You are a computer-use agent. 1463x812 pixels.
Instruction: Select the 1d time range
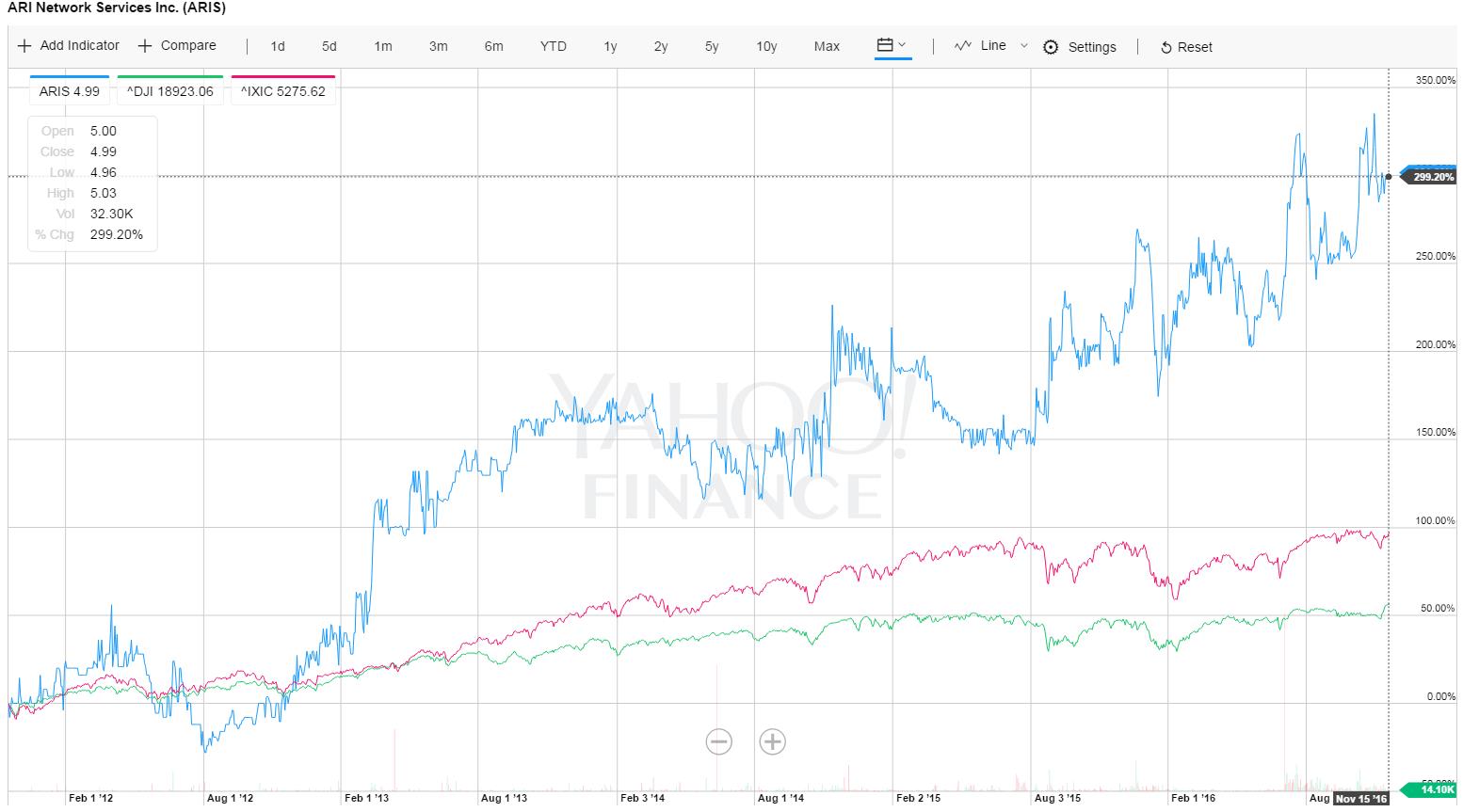click(278, 46)
